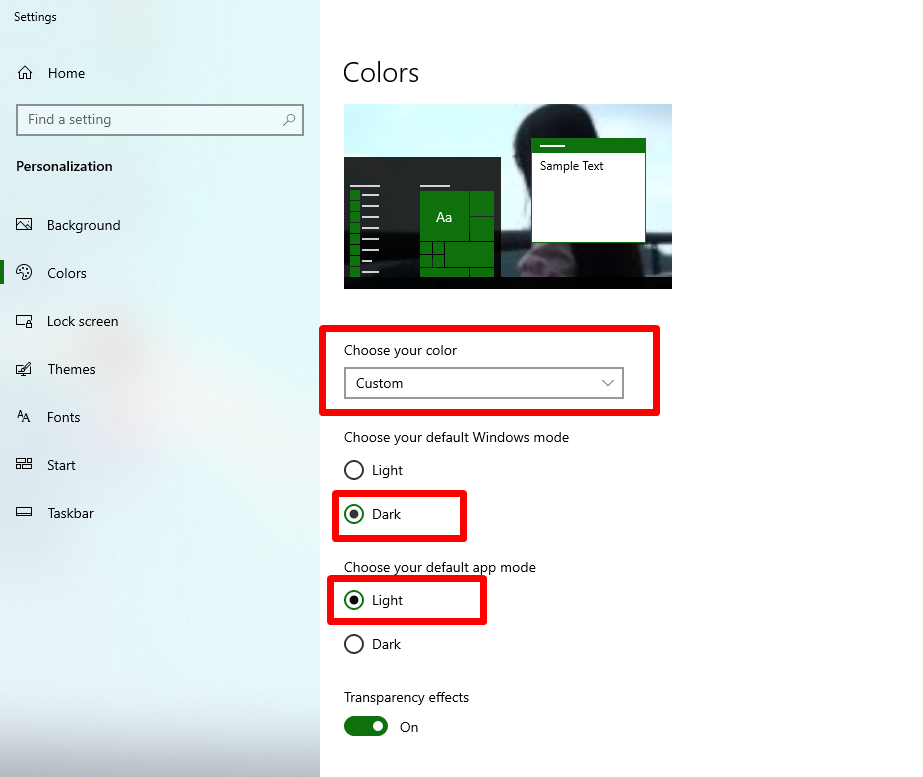This screenshot has height=777, width=923.
Task: Select Light for default app mode
Action: tap(354, 600)
